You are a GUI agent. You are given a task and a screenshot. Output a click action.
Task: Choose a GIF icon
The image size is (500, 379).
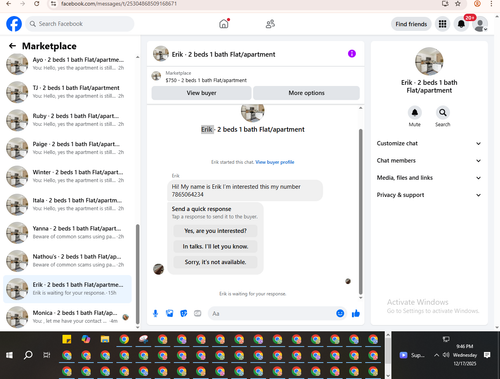(198, 313)
